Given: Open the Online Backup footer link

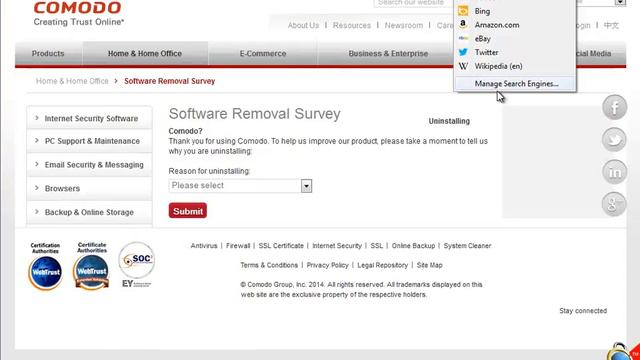Looking at the screenshot, I should pos(413,246).
